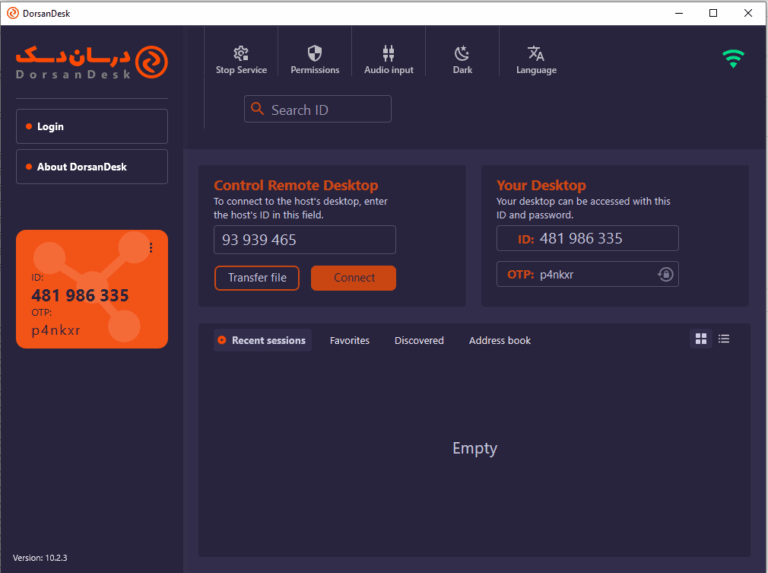Image resolution: width=768 pixels, height=573 pixels.
Task: Click Your Desktop ID field 481 986 335
Action: (x=587, y=238)
